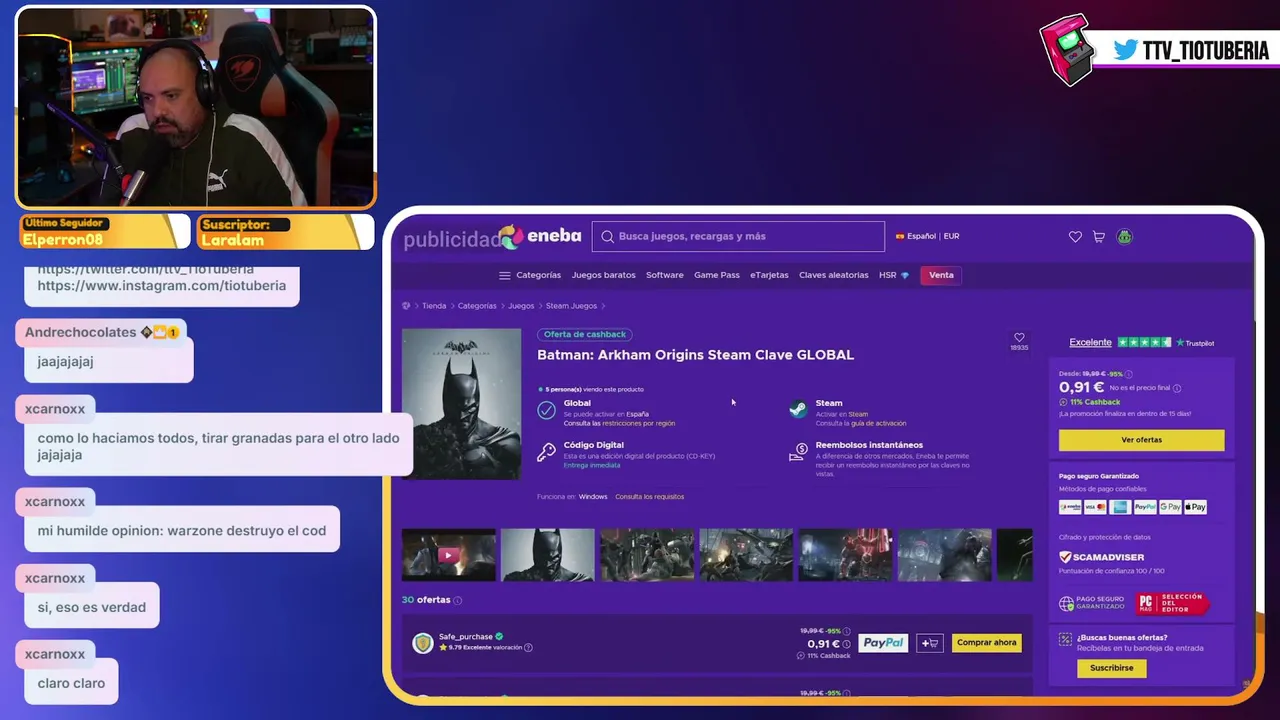Open the Juegos breadcrumb link
Screen dimensions: 1280x720
[521, 306]
